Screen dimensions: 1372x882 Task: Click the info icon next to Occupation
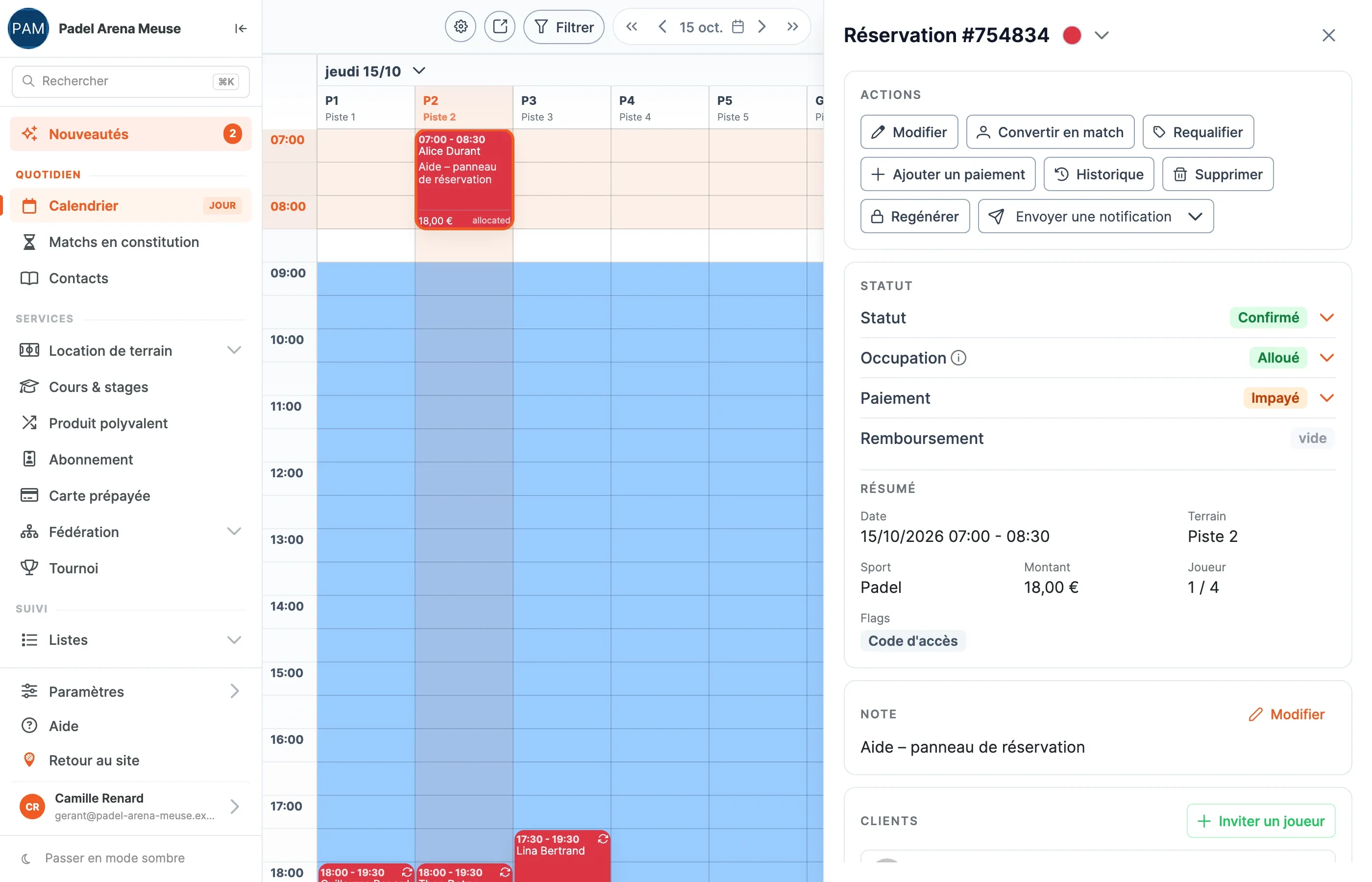[x=958, y=357]
